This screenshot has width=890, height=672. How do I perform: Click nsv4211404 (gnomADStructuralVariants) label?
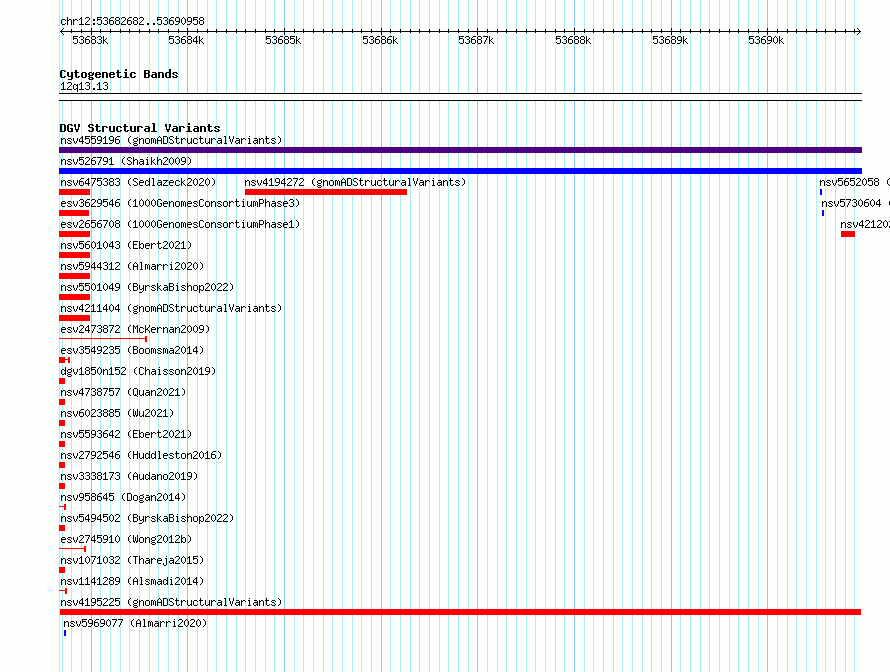click(x=171, y=308)
